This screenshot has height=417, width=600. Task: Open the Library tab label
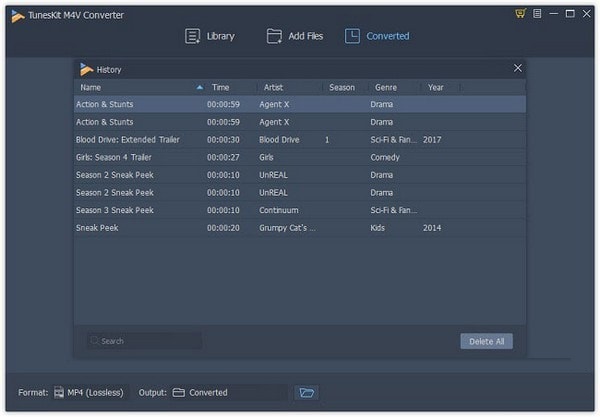point(221,36)
